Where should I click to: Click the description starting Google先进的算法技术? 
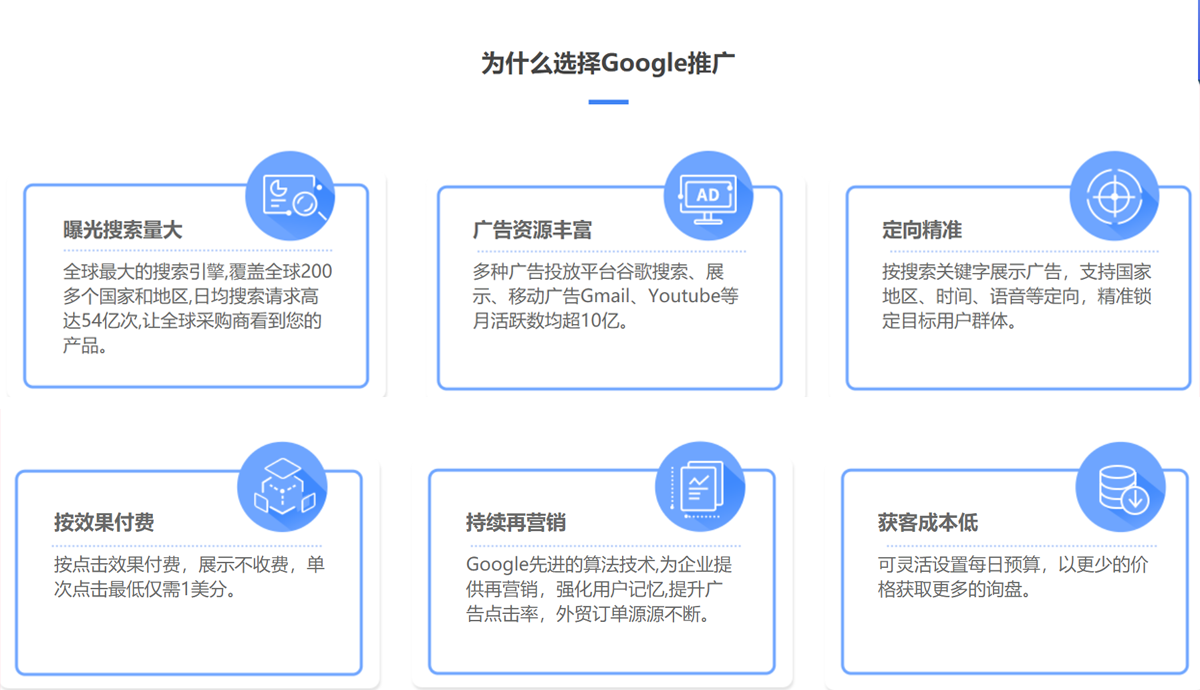(x=600, y=589)
